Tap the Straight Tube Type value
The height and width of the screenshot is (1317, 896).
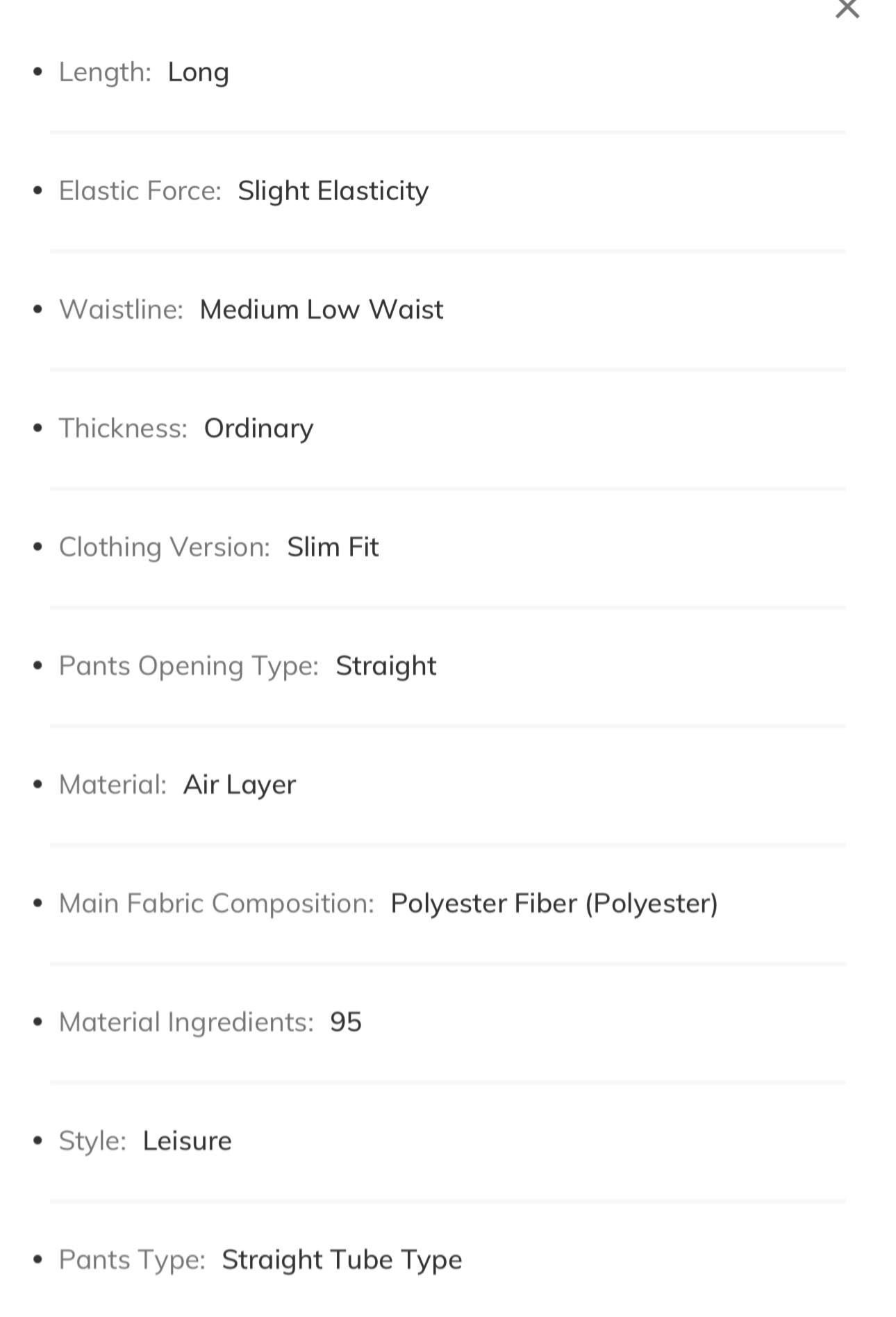click(x=342, y=1260)
